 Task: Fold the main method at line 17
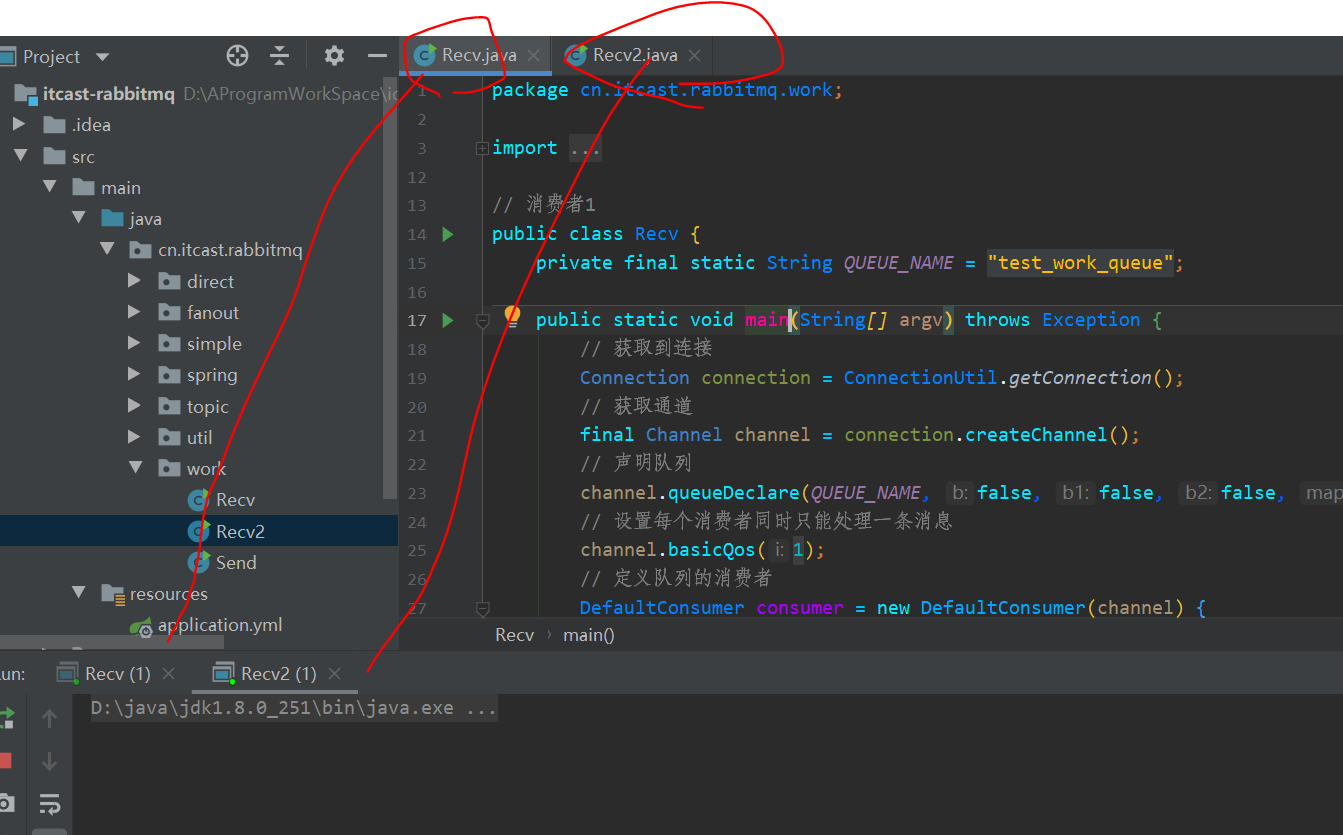[x=482, y=320]
